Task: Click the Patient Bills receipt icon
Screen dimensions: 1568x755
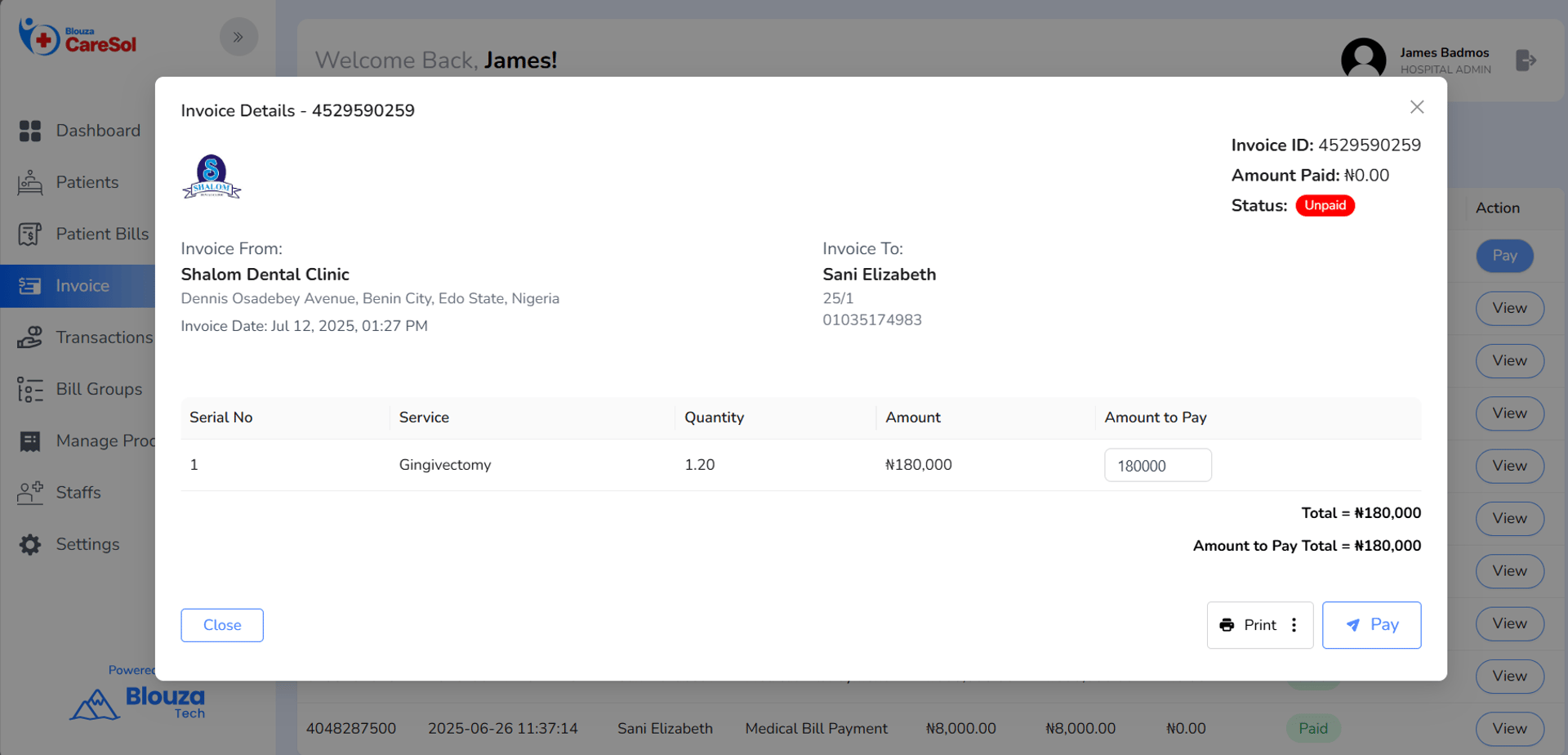Action: pyautogui.click(x=30, y=235)
